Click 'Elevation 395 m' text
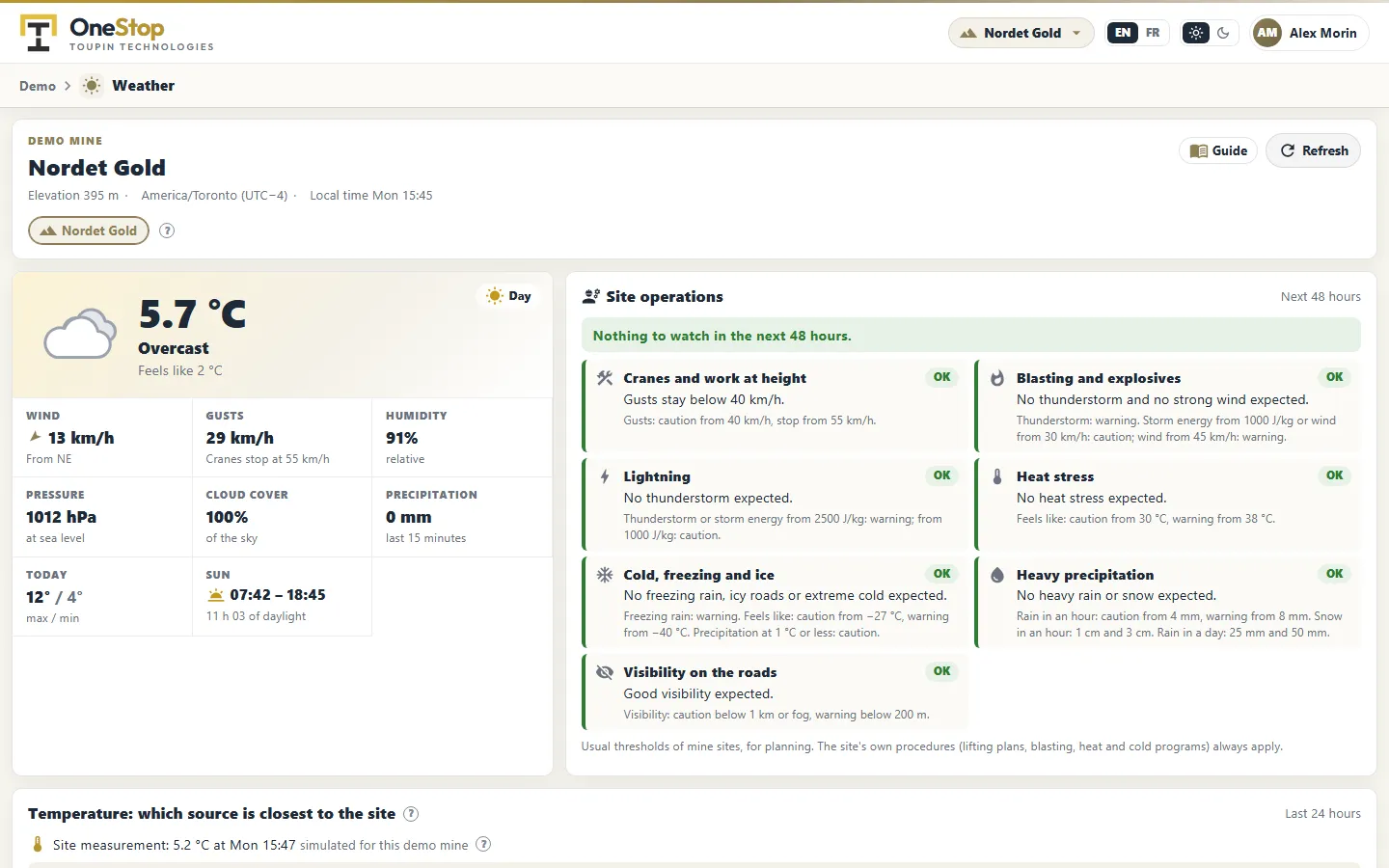Viewport: 1389px width, 868px height. (x=73, y=195)
